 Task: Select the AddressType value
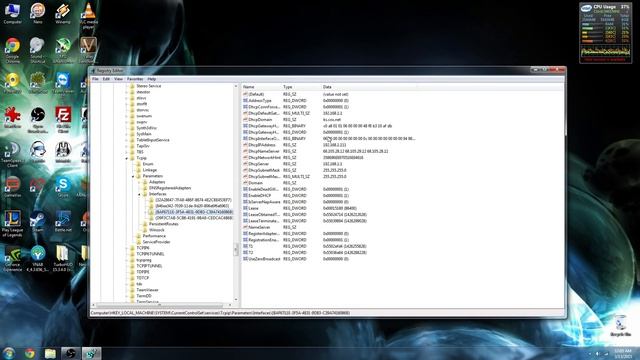point(260,100)
